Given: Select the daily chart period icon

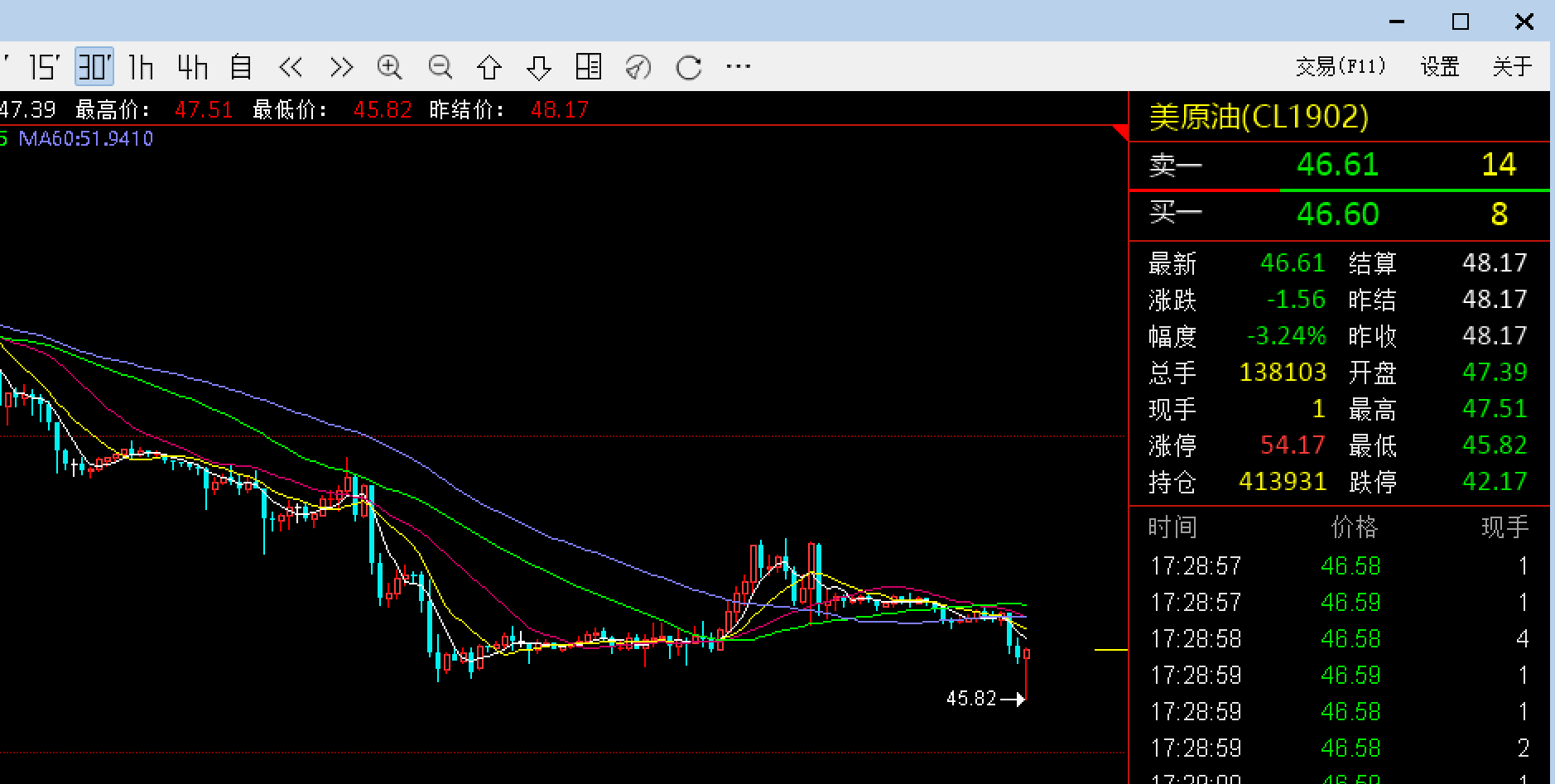Looking at the screenshot, I should point(241,67).
